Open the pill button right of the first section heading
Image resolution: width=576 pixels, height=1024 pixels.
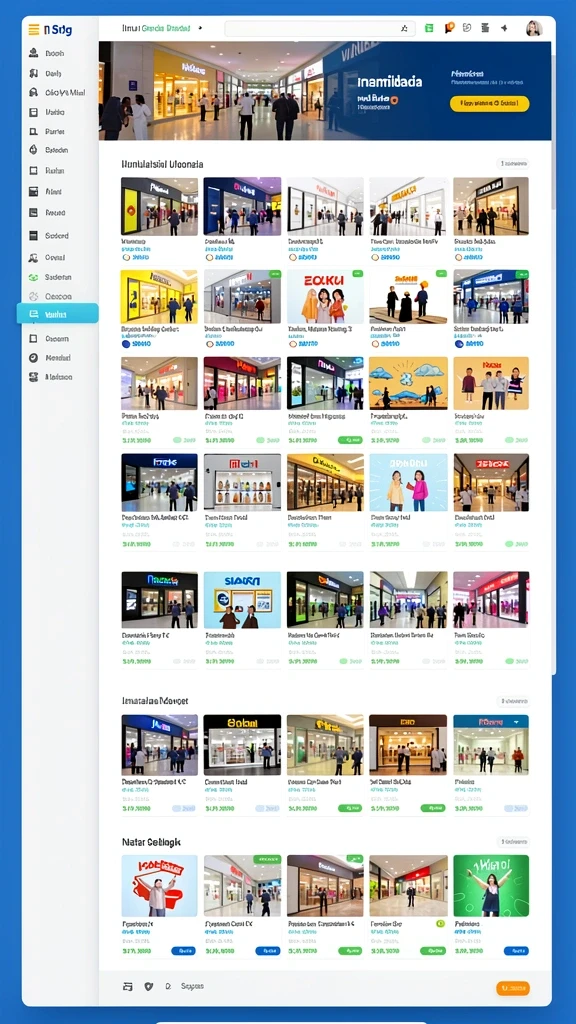[512, 163]
